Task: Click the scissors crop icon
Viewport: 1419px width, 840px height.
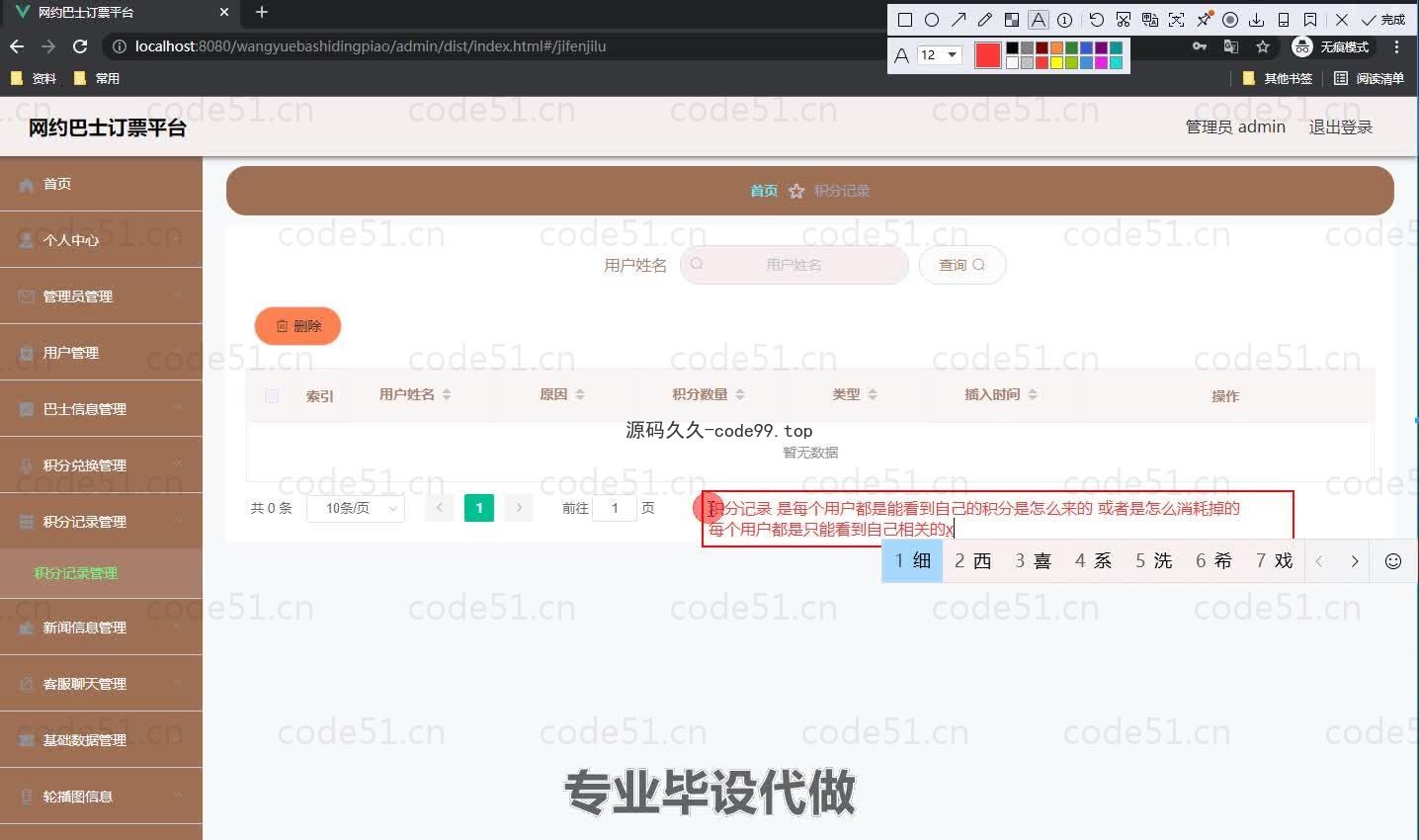Action: tap(1124, 20)
